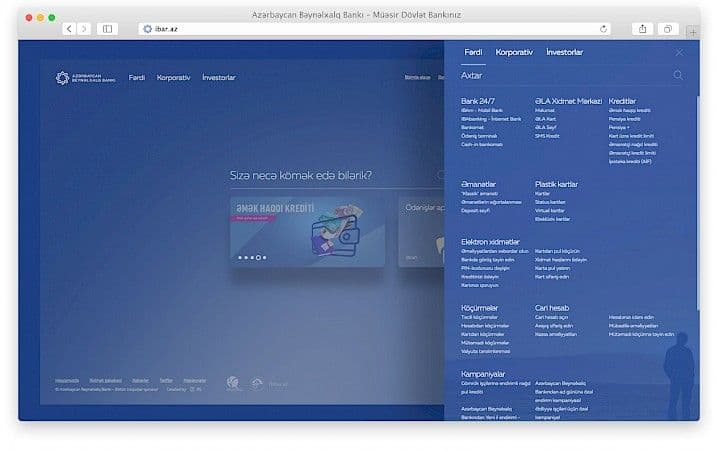Click the side panel vertical scrollbar
Screen dimensions: 717x451
click(x=698, y=204)
